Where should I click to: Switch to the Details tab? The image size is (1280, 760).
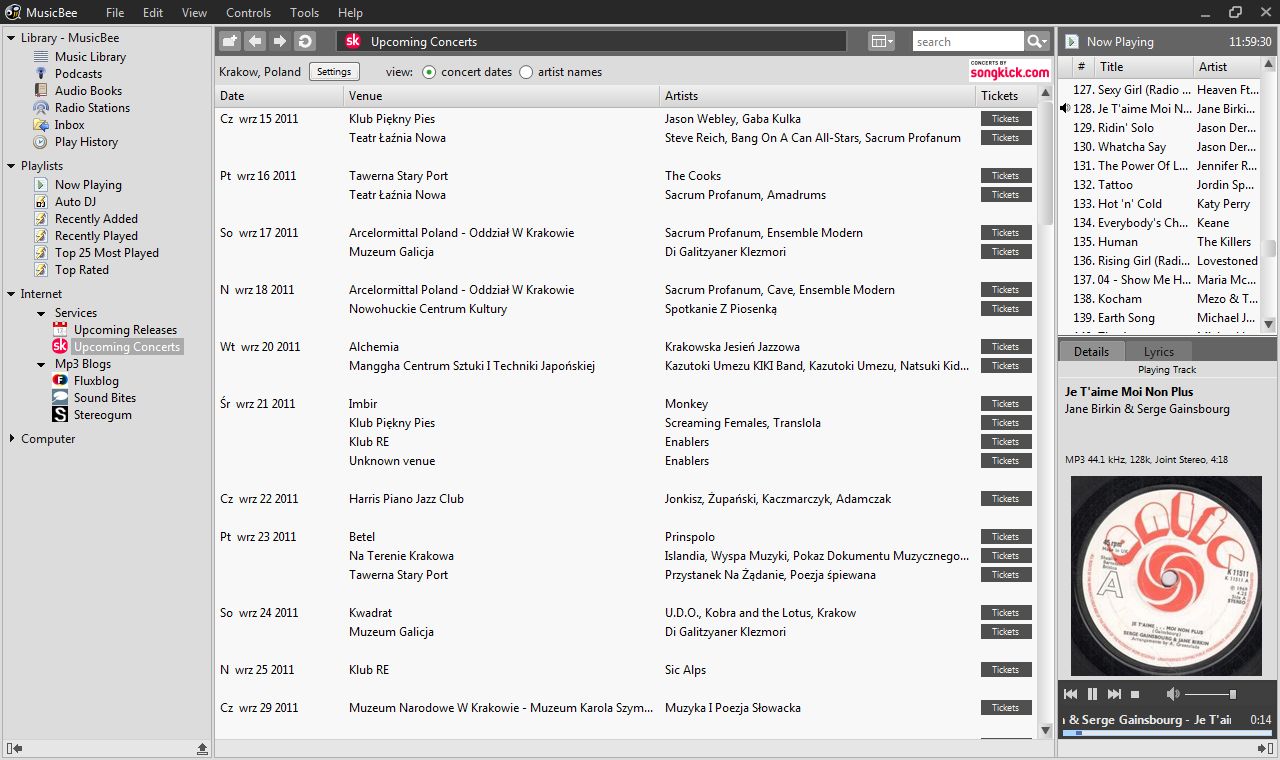[x=1091, y=351]
